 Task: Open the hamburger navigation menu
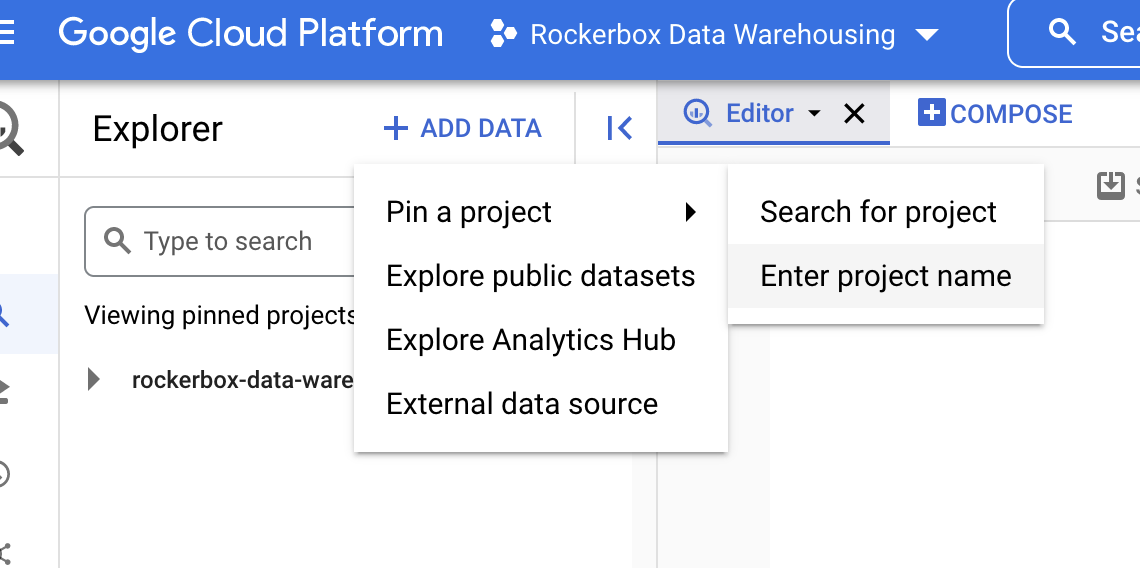[7, 33]
